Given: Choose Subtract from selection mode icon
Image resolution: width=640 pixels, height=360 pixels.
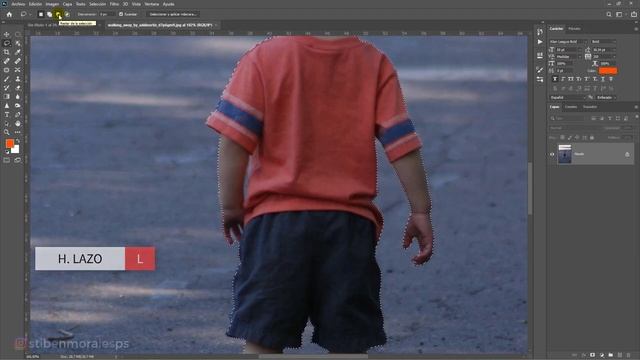Looking at the screenshot, I should (x=58, y=14).
